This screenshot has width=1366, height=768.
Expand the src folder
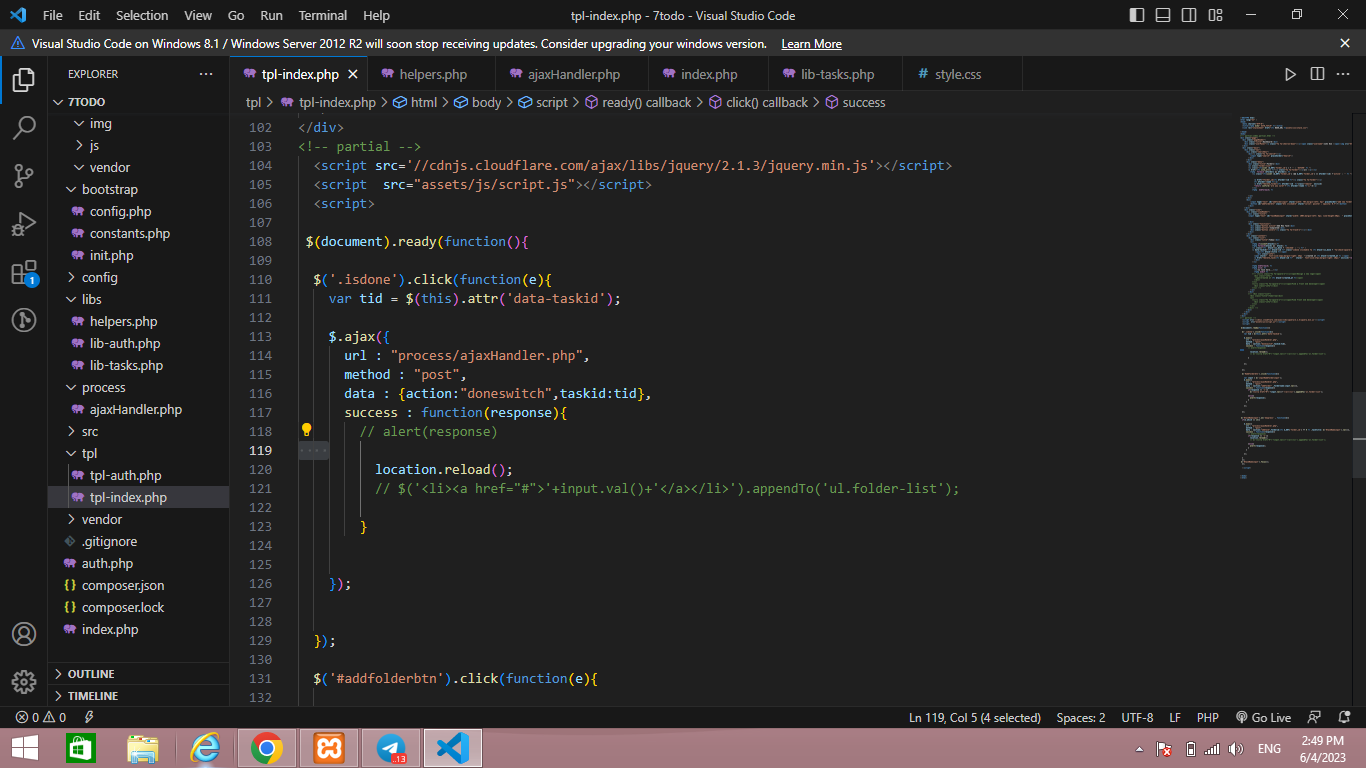pos(139,432)
